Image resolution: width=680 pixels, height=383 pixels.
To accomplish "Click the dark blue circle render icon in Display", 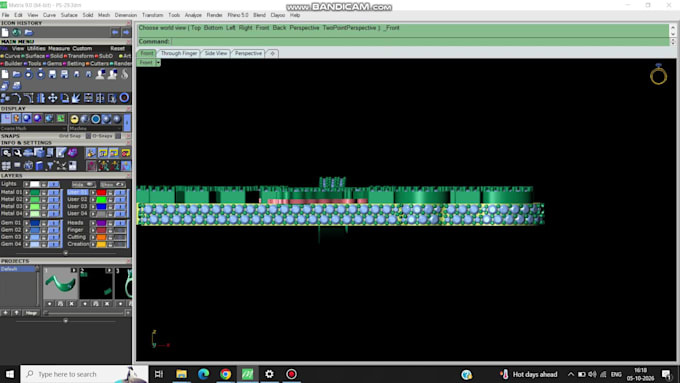I will click(96, 119).
